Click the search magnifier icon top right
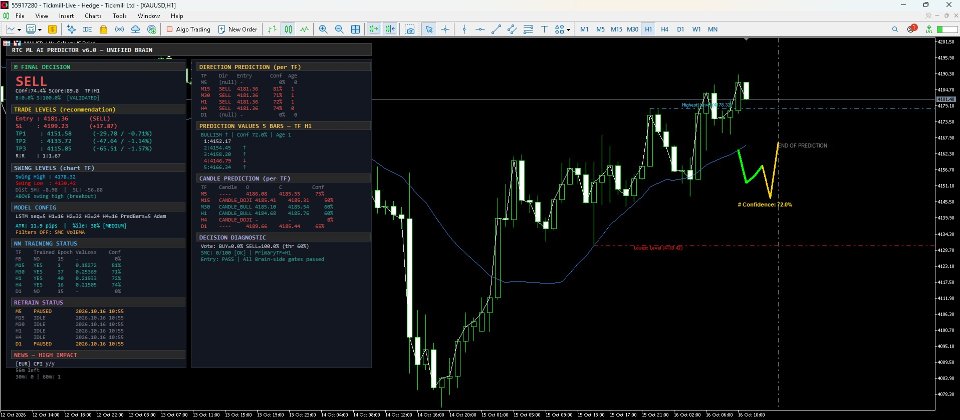The image size is (960, 420). click(x=895, y=29)
